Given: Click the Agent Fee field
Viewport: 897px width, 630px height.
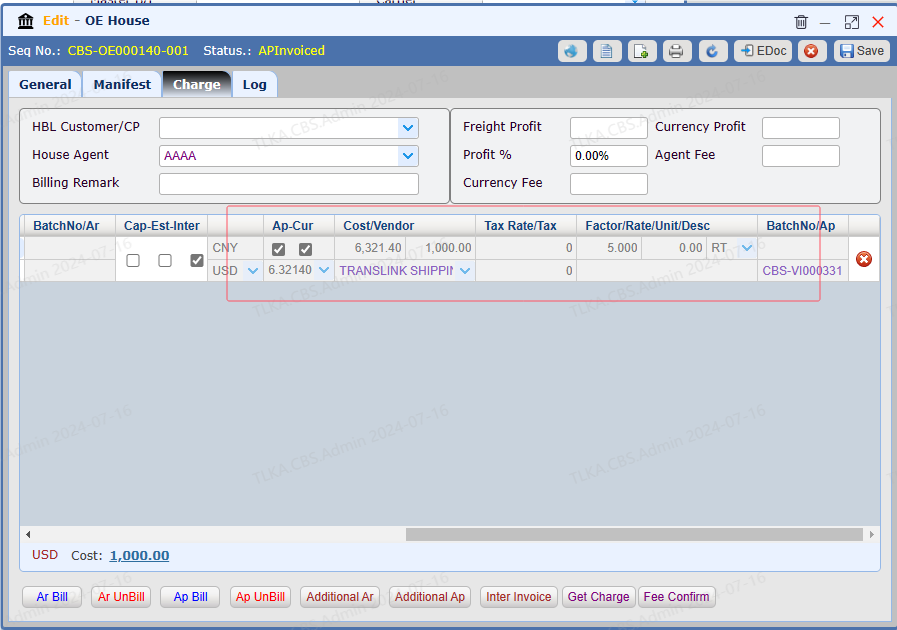Looking at the screenshot, I should point(801,156).
